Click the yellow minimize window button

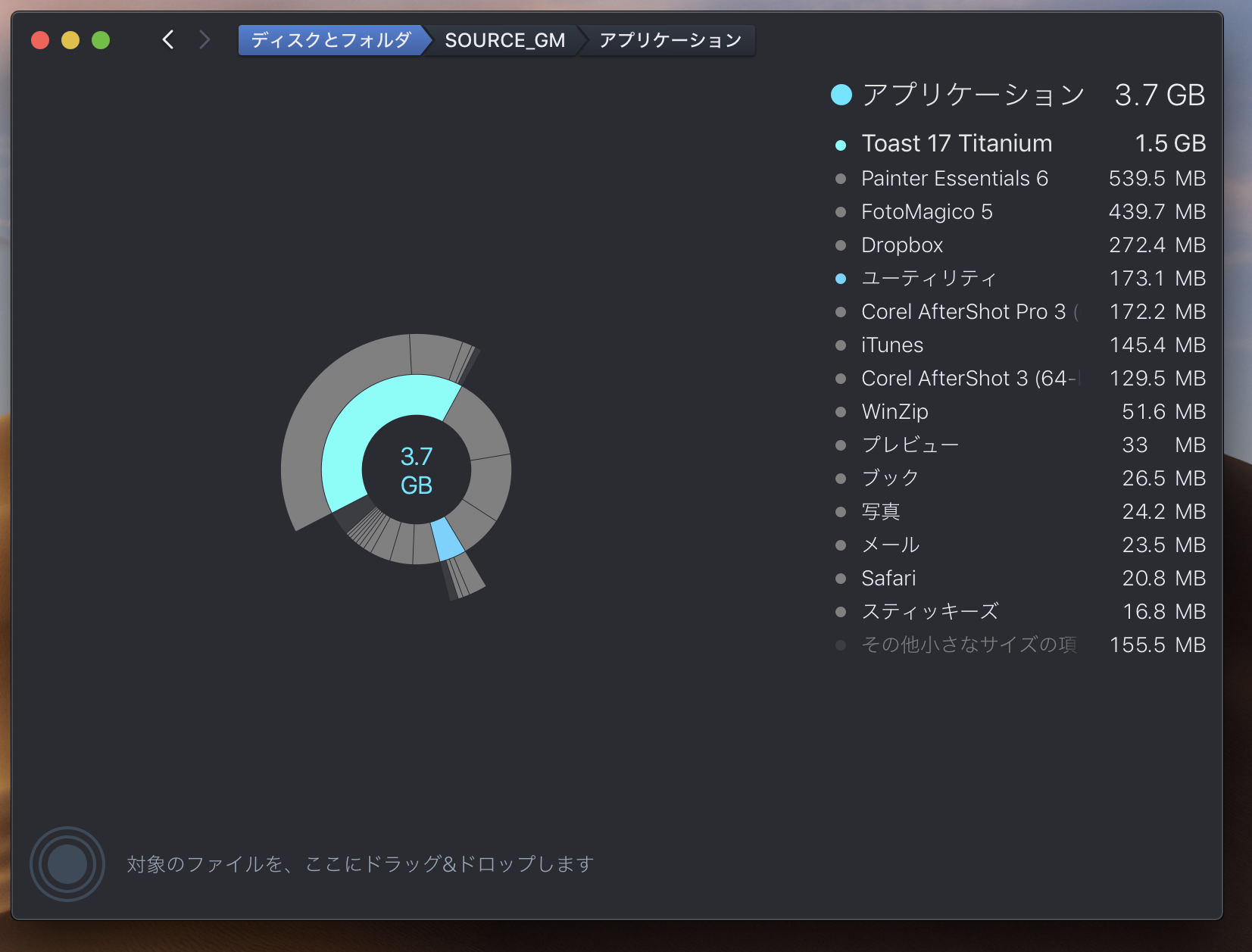click(70, 40)
